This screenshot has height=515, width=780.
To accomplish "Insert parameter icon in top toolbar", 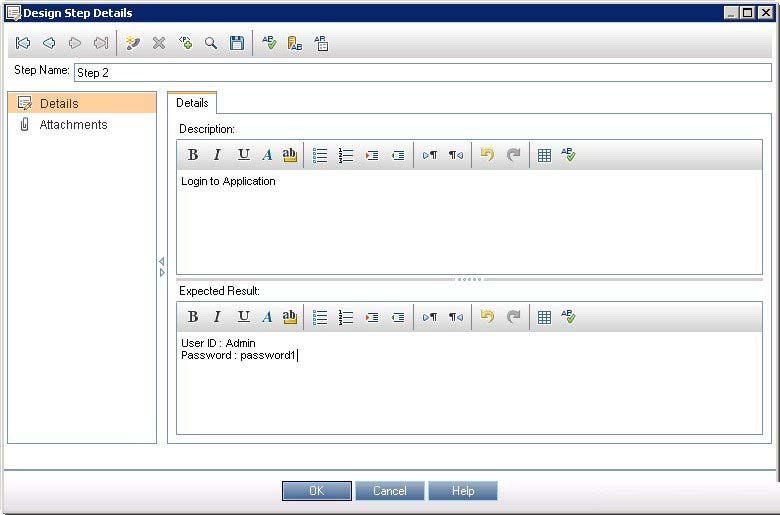I will [185, 43].
